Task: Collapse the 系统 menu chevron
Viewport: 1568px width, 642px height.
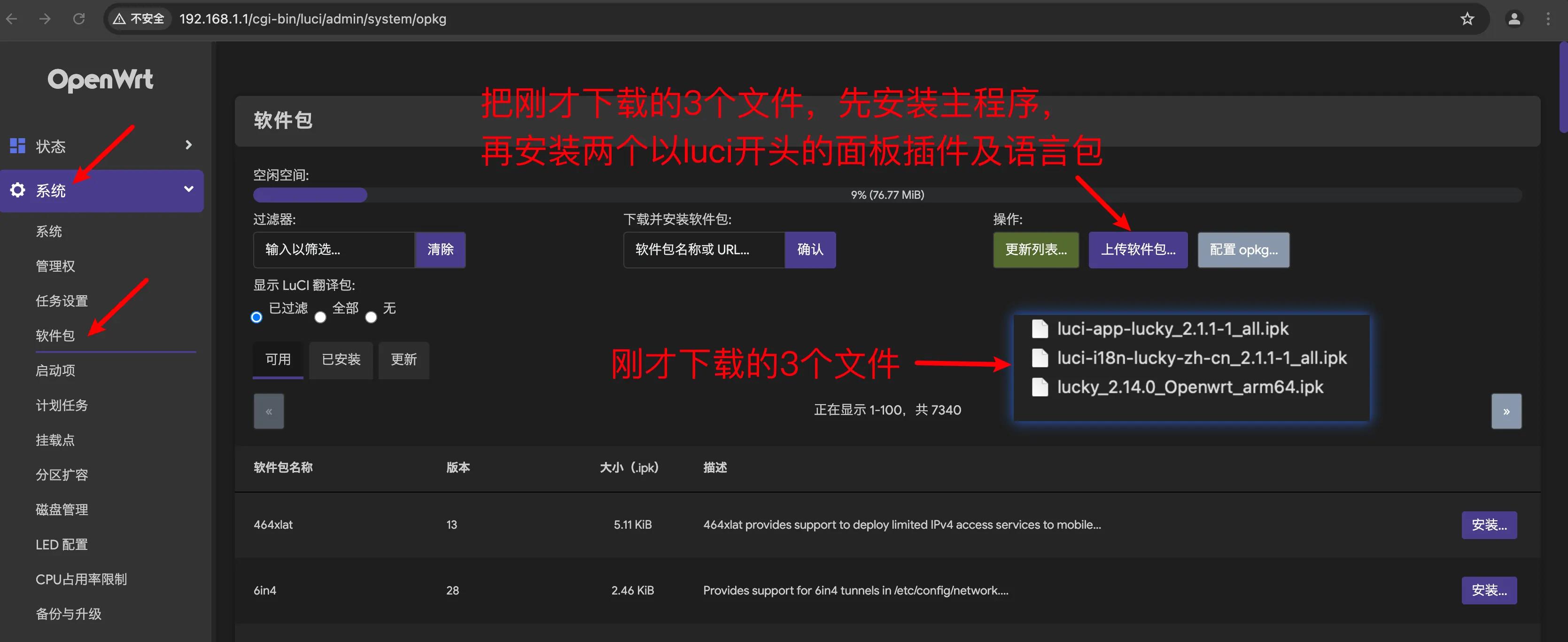Action: (189, 189)
